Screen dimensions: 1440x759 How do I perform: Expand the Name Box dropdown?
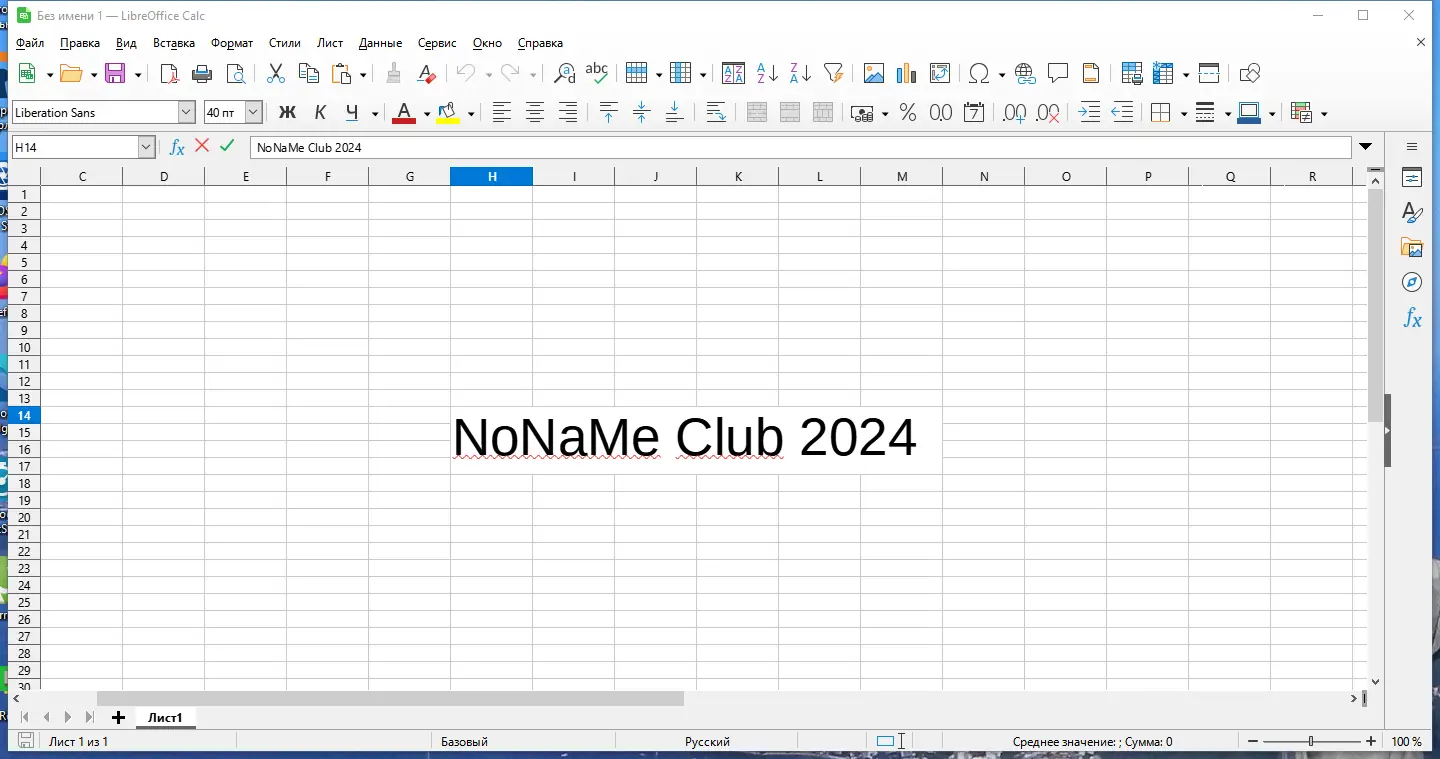(146, 147)
